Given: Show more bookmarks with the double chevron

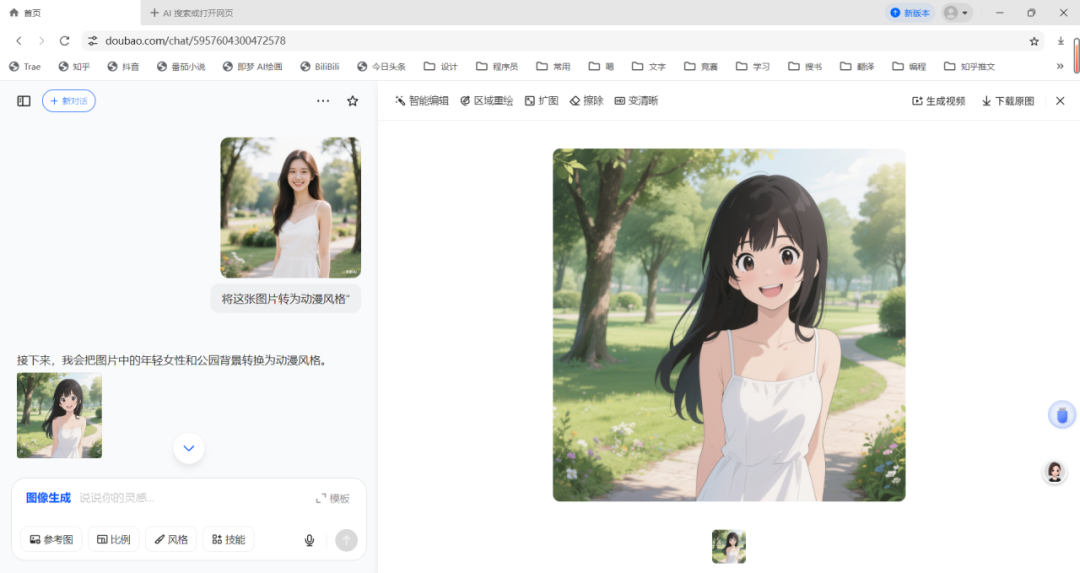Looking at the screenshot, I should [x=1059, y=66].
